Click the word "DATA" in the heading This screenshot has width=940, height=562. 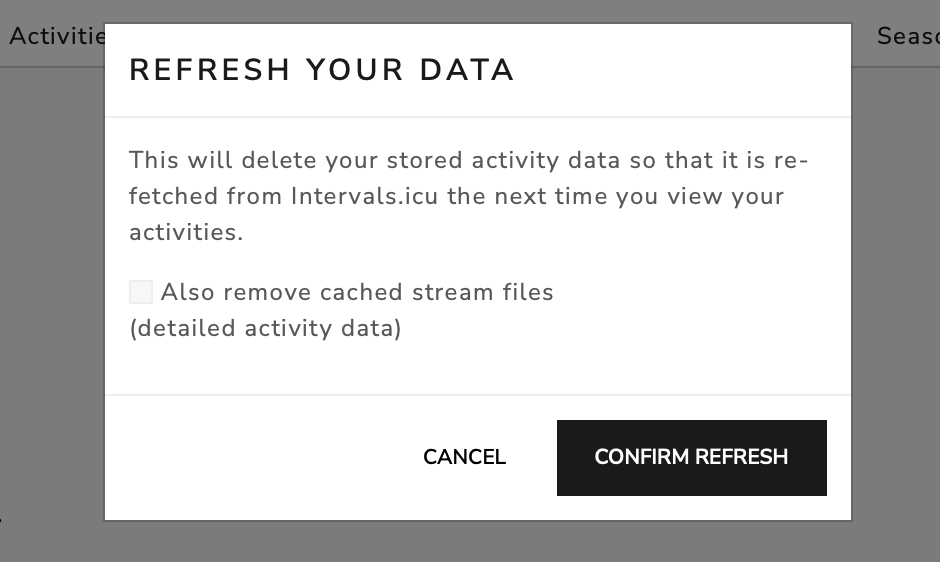(x=466, y=70)
